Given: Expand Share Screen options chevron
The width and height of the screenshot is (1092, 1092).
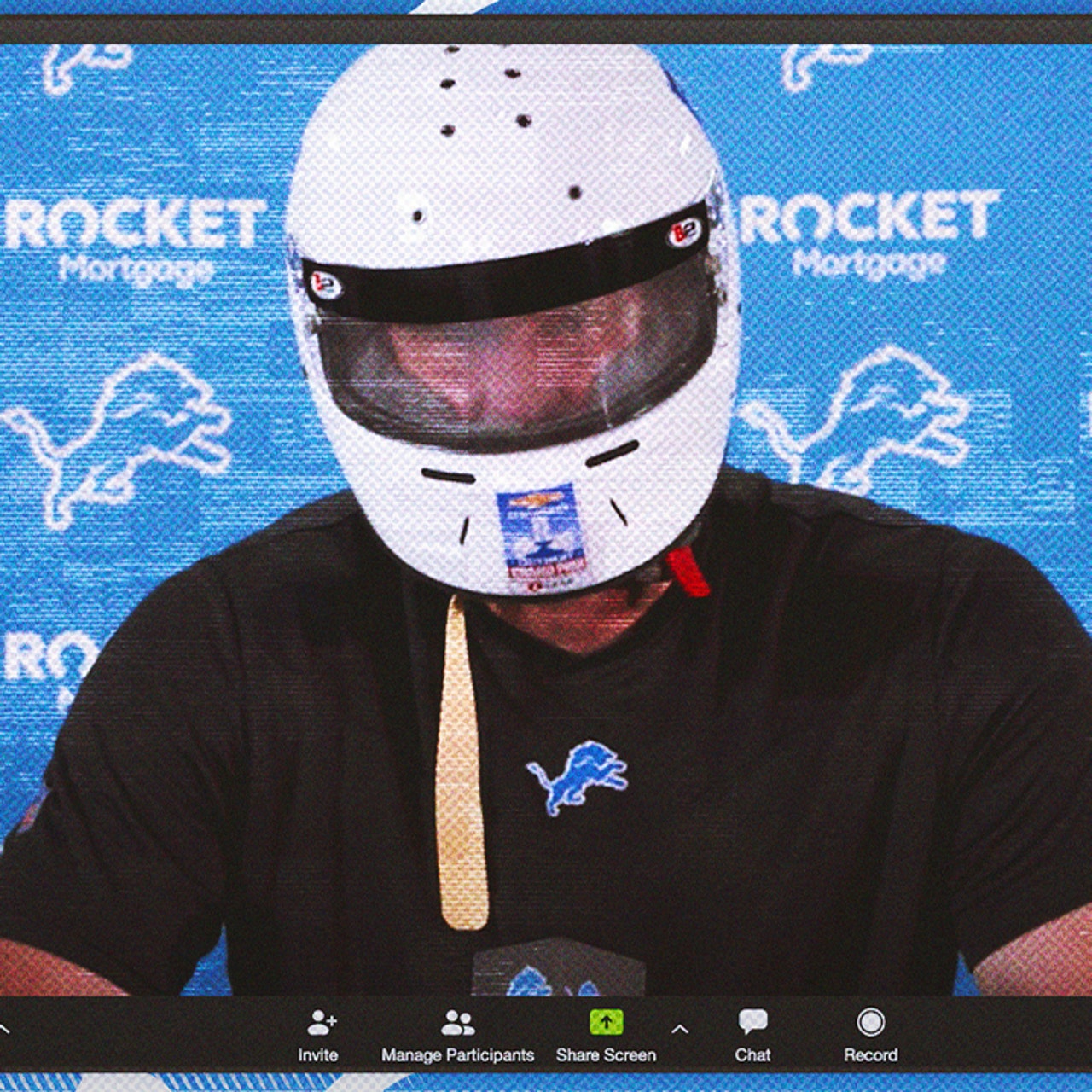Looking at the screenshot, I should (x=679, y=1029).
